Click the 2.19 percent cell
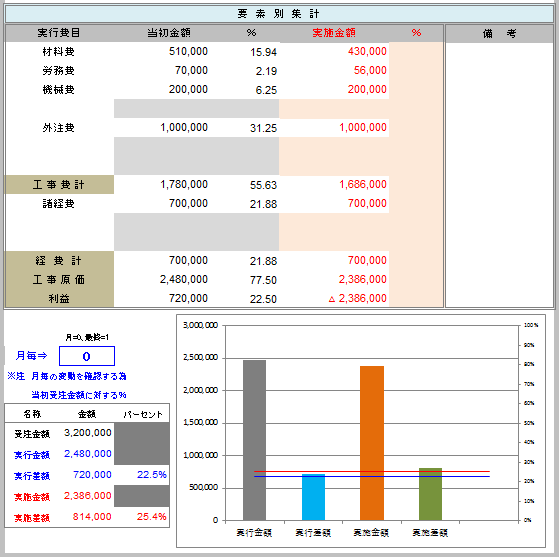Viewport: 559px width, 557px height. tap(266, 71)
